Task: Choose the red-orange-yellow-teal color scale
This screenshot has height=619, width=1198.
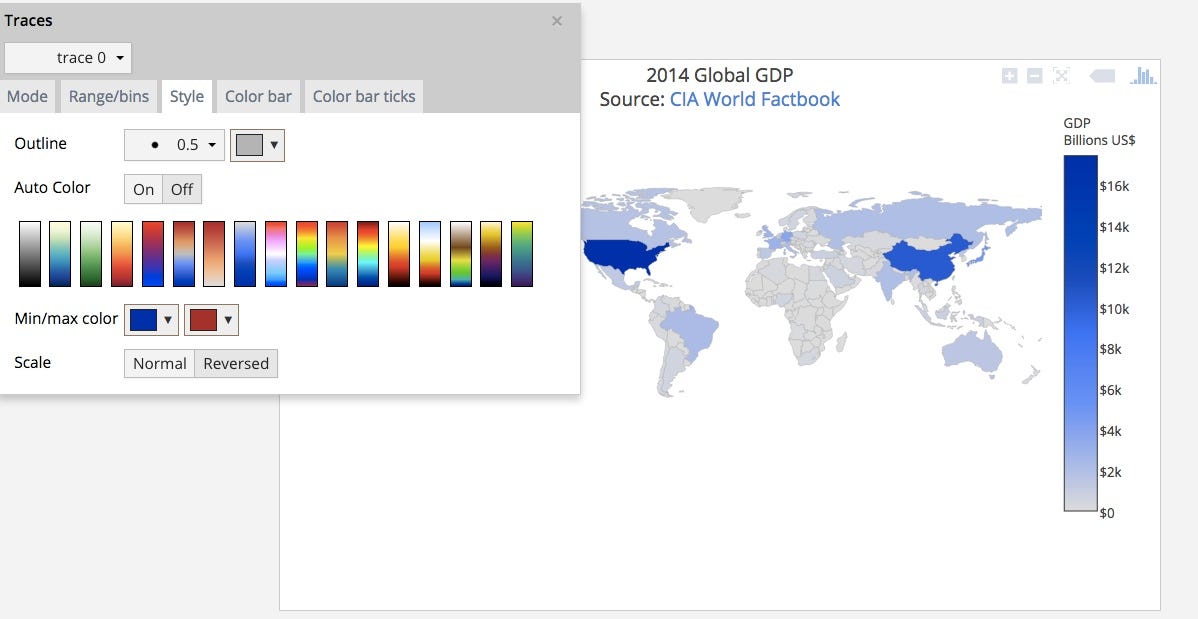Action: click(337, 254)
